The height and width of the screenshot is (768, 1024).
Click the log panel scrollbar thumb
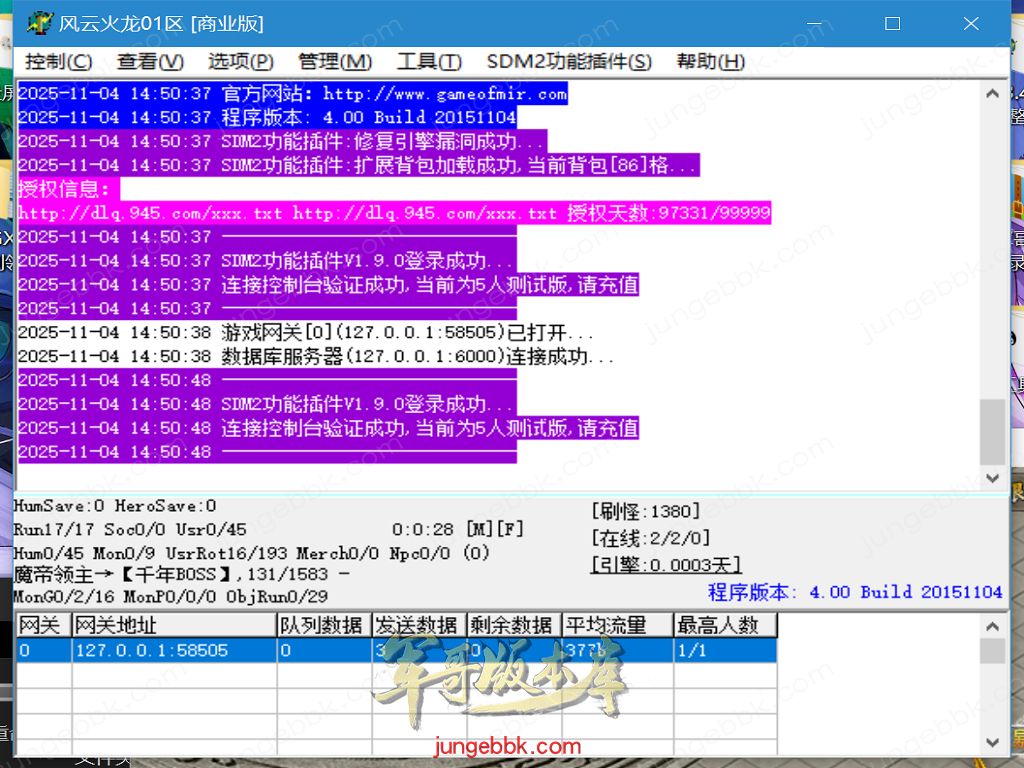click(992, 432)
